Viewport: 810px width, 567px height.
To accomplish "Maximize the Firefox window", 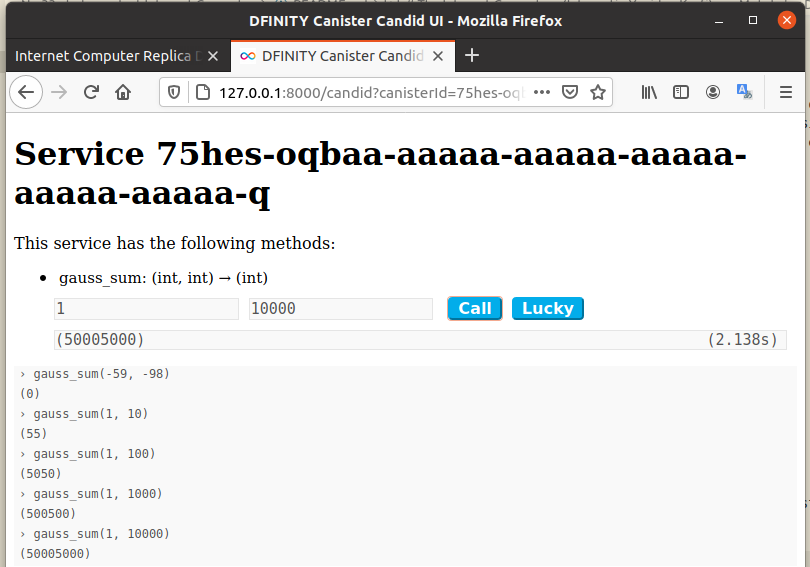I will coord(753,21).
